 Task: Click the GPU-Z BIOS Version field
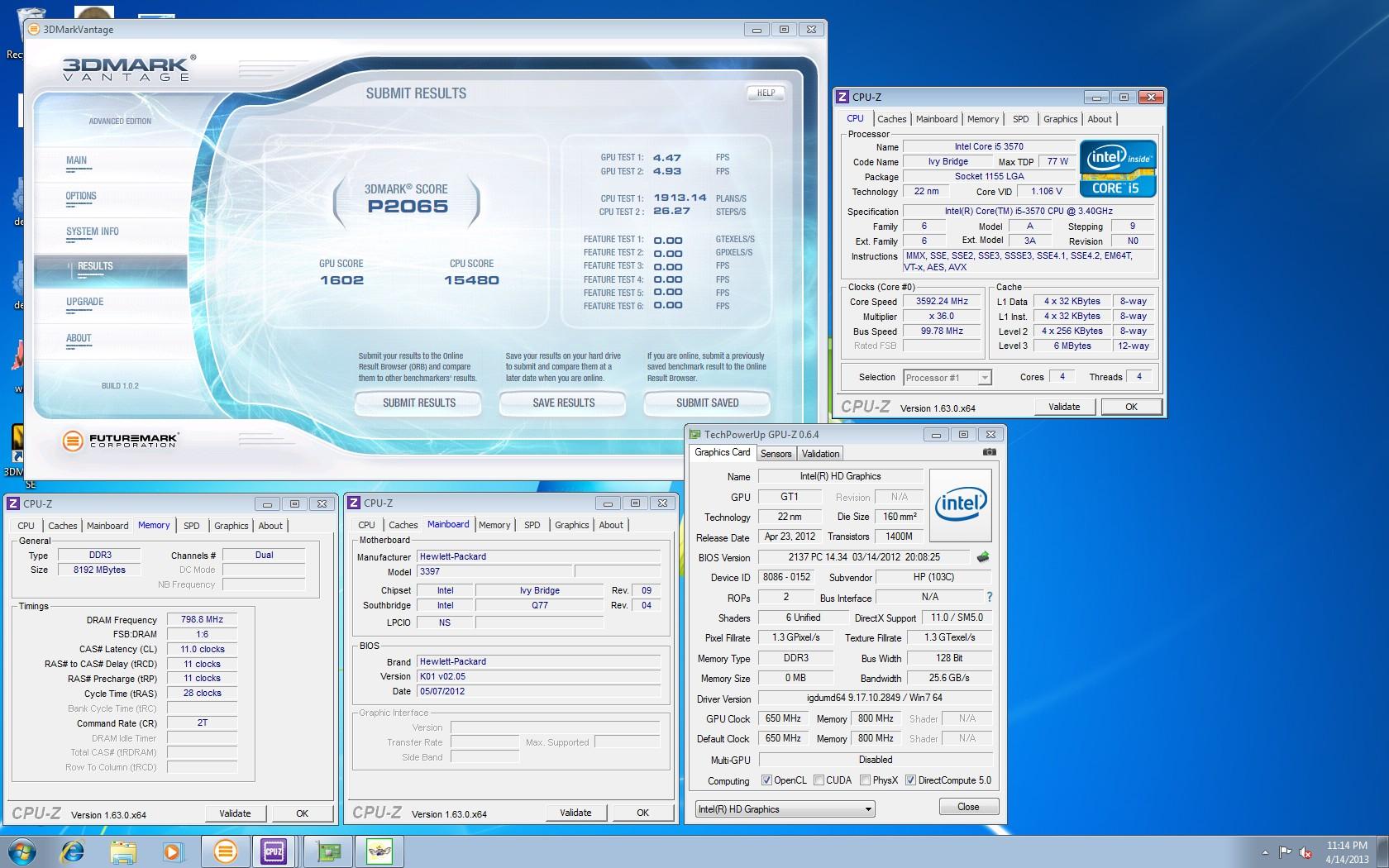[x=864, y=557]
